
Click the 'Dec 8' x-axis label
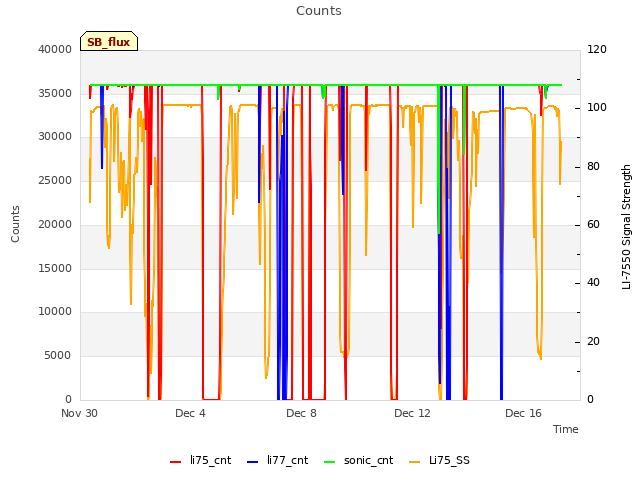(301, 413)
